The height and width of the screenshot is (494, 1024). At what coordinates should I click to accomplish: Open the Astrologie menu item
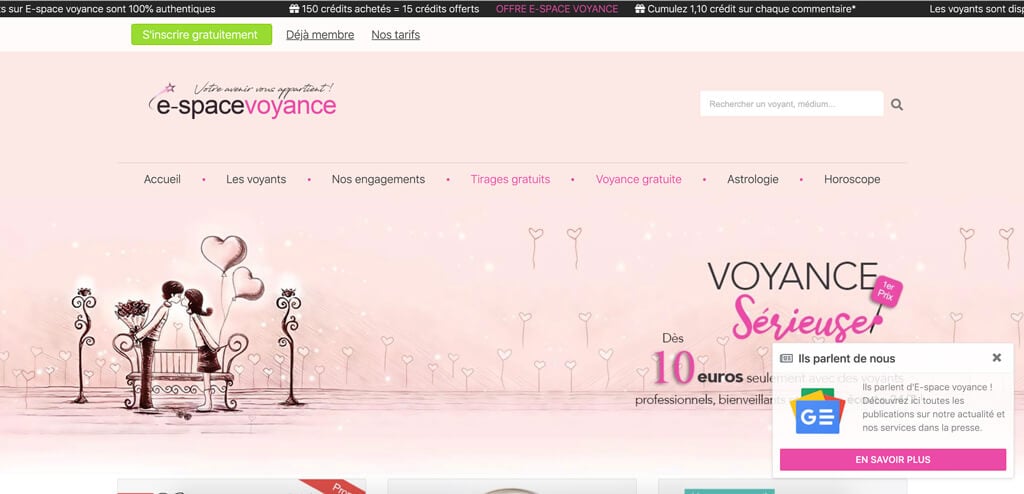pos(753,179)
